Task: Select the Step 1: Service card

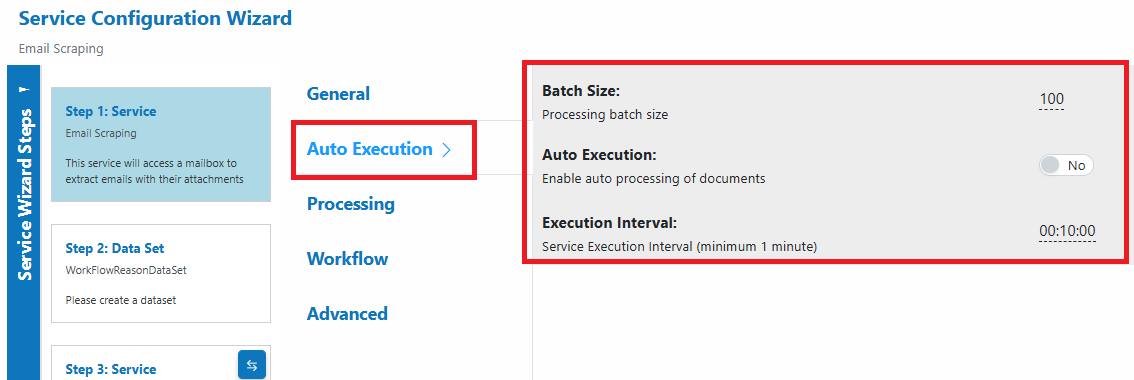Action: pyautogui.click(x=161, y=145)
